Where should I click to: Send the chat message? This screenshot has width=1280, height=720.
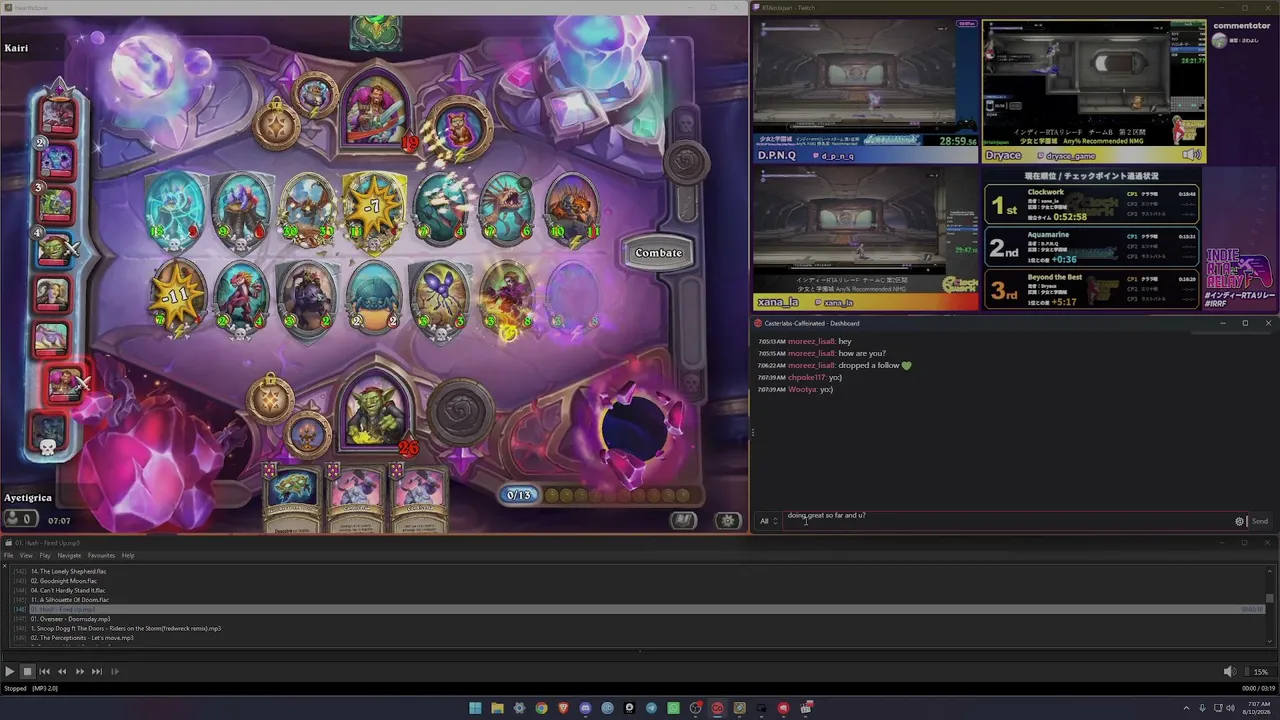tap(1260, 521)
